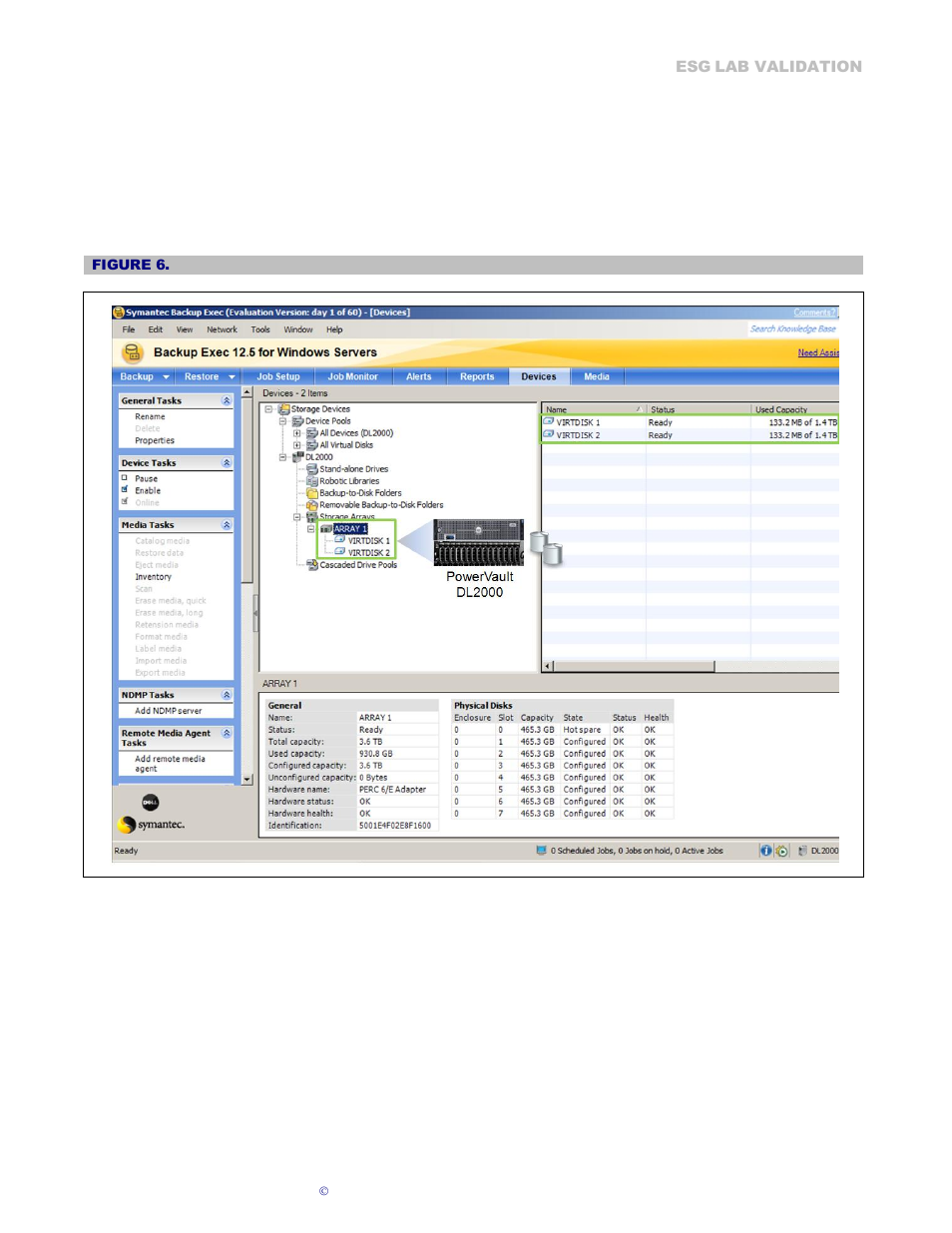Viewport: 952px width, 1233px height.
Task: Click the Backup-to-Disk Folders folder icon
Action: pos(312,493)
